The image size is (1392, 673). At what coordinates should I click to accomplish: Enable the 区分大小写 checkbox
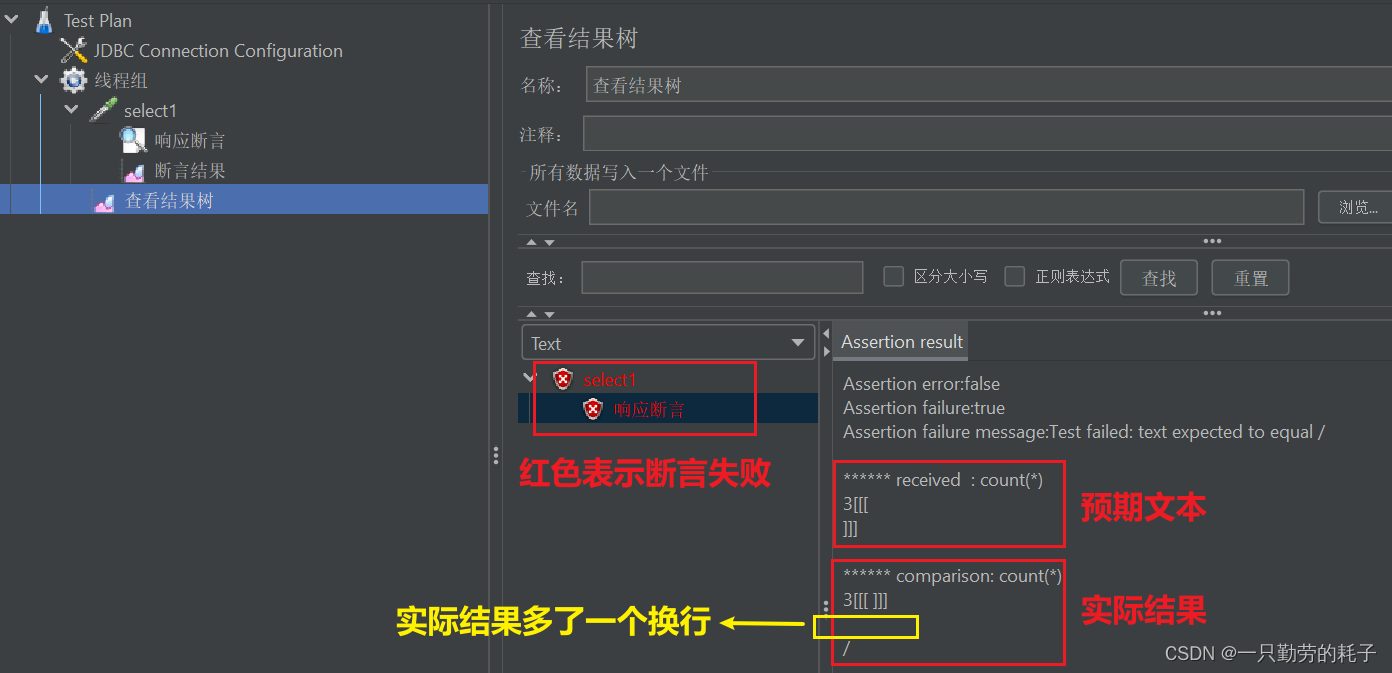coord(894,276)
